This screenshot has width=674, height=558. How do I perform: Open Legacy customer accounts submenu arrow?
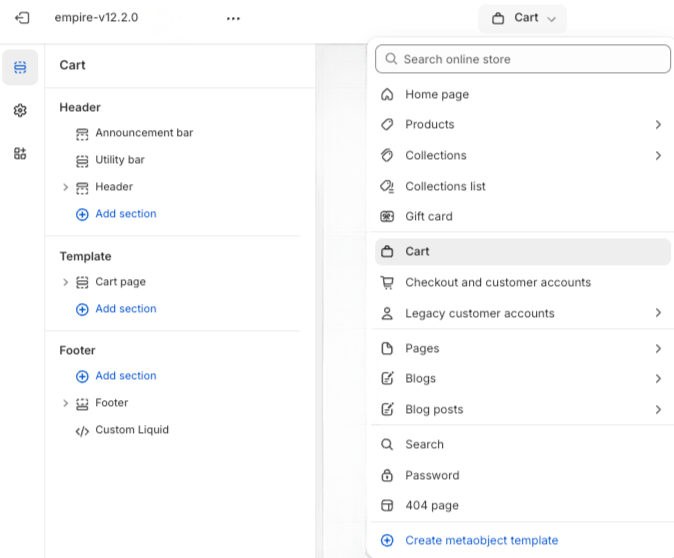[658, 313]
